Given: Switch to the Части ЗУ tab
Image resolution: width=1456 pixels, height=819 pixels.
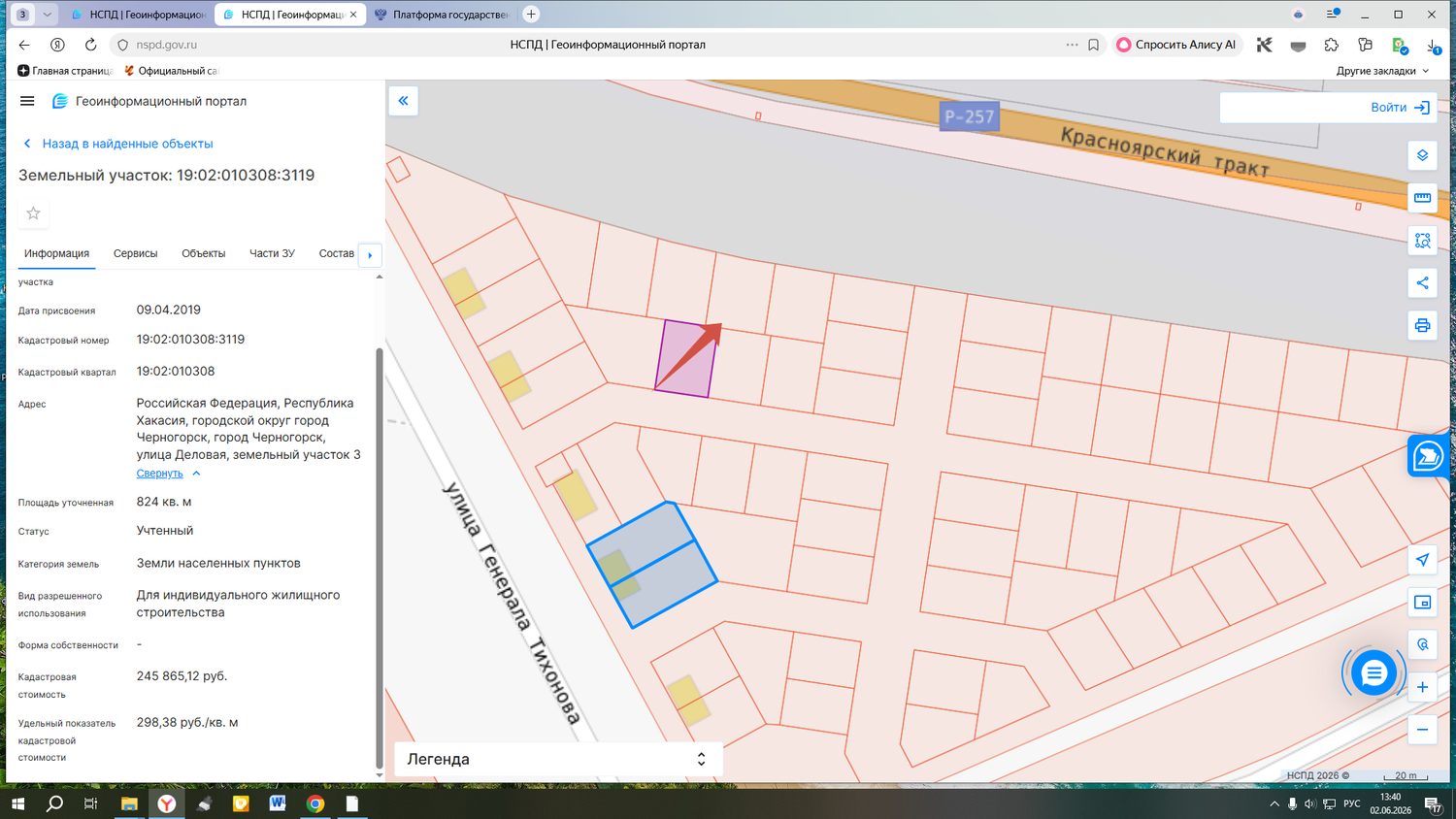Looking at the screenshot, I should [x=272, y=253].
